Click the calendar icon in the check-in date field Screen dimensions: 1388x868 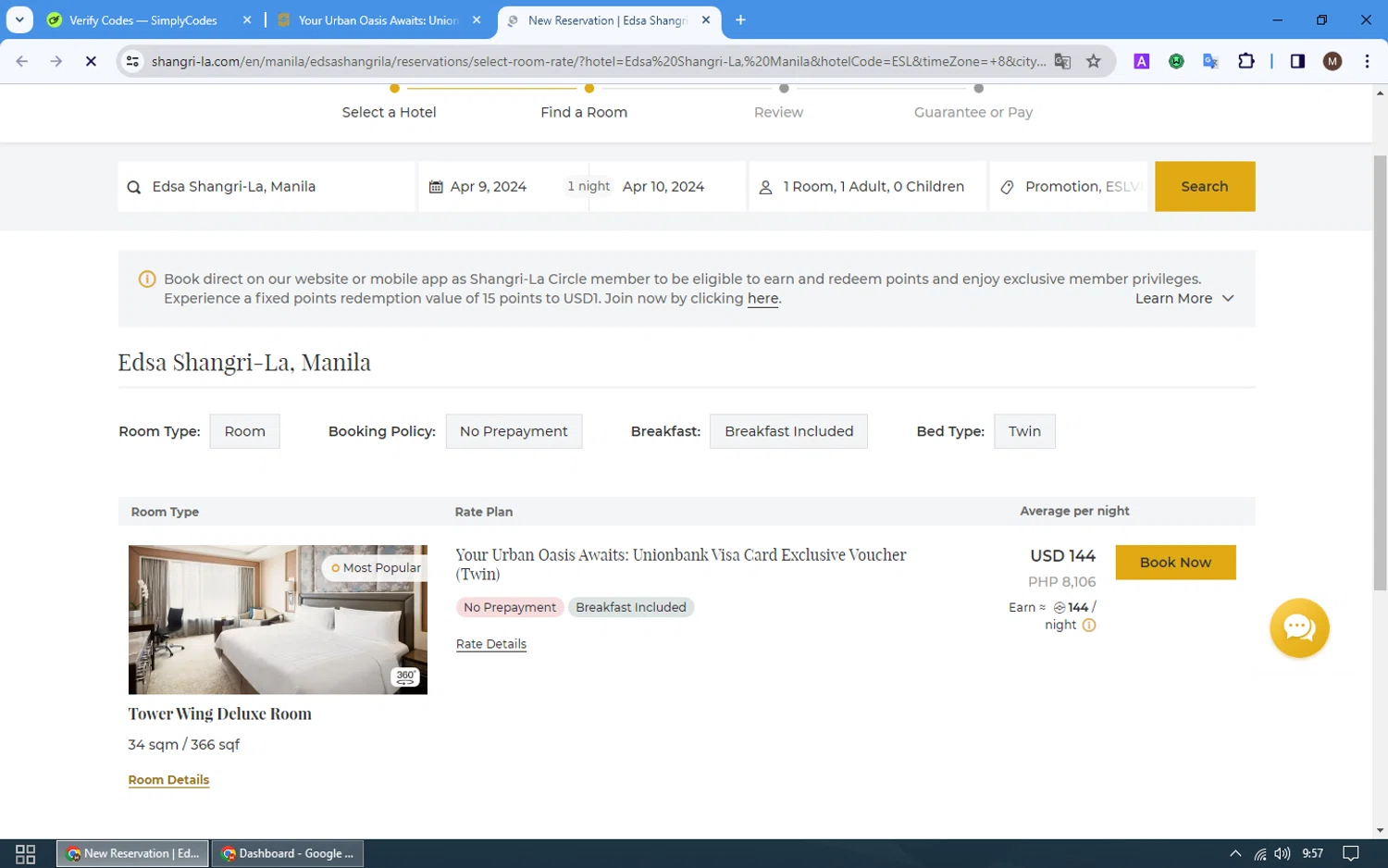436,187
